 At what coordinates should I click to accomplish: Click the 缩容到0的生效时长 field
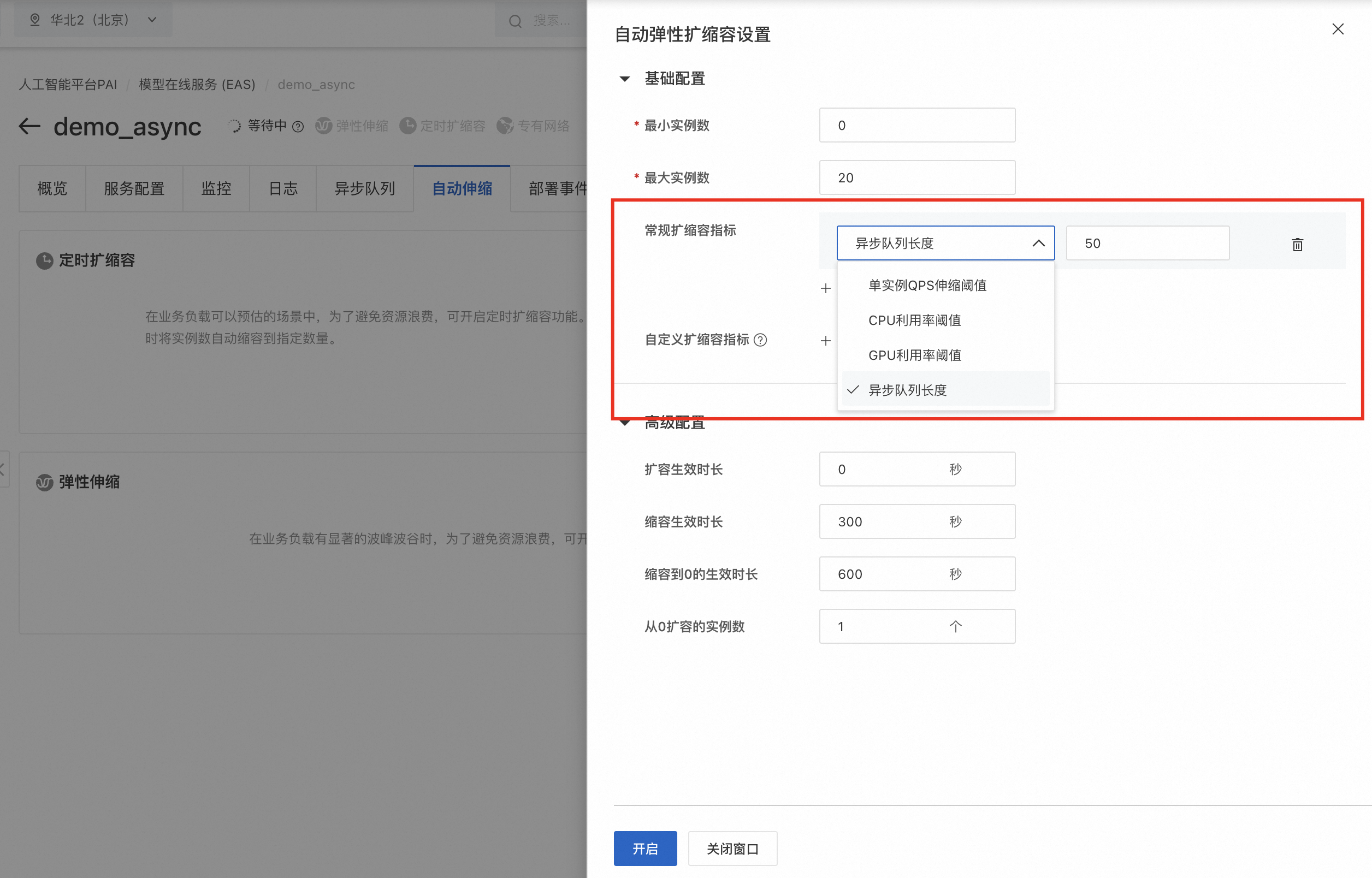[917, 573]
